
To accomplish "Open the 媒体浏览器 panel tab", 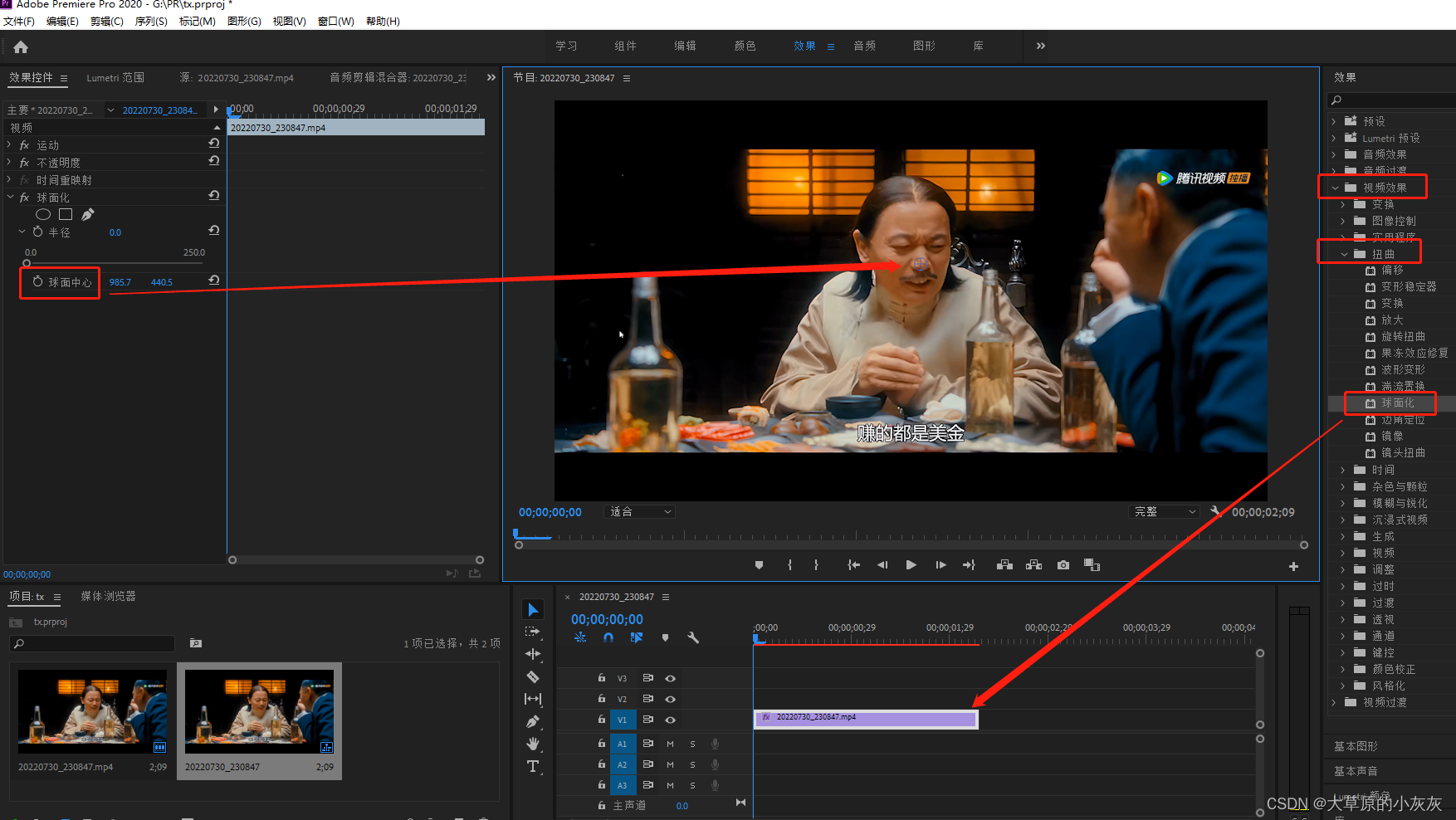I will pos(108,596).
